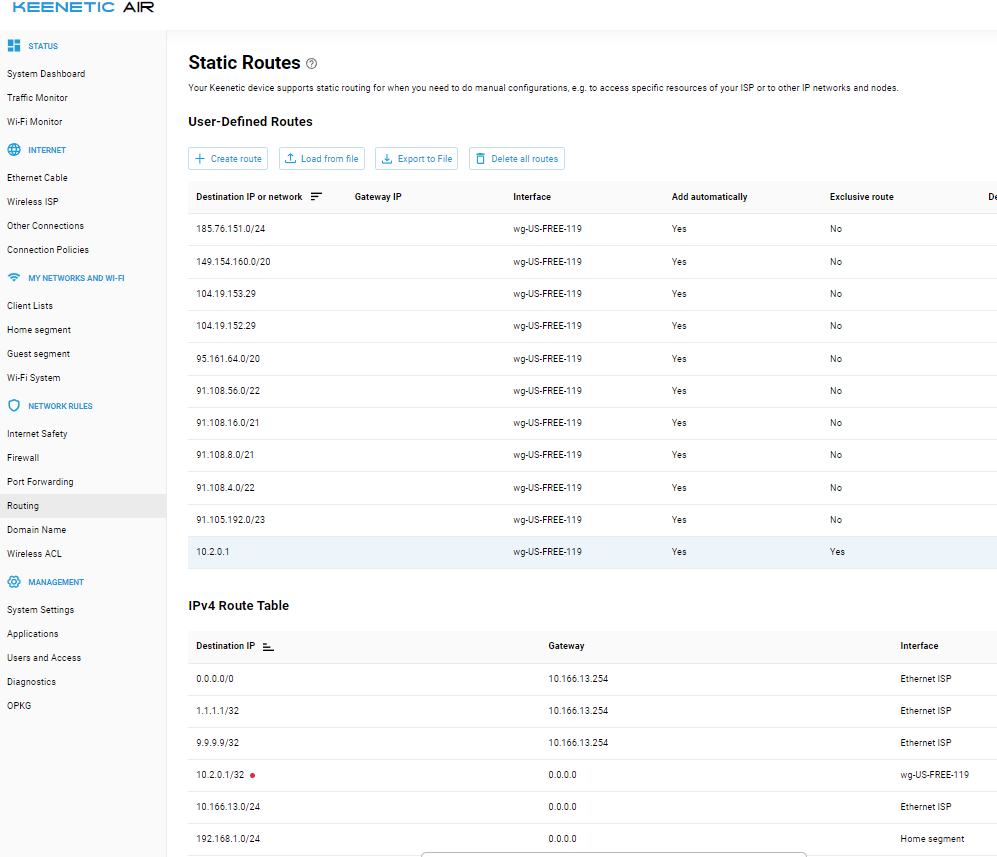Navigate to Diagnostics page
This screenshot has width=997, height=857.
click(x=31, y=682)
